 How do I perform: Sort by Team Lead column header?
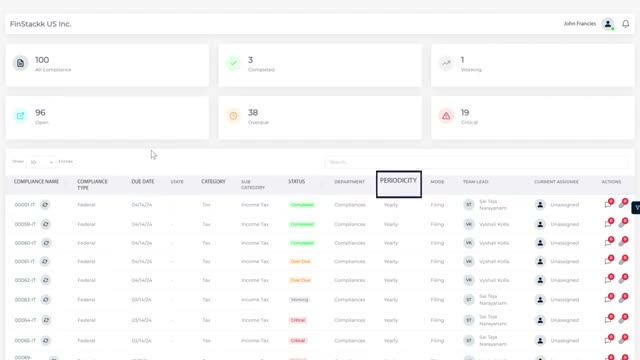(x=476, y=182)
